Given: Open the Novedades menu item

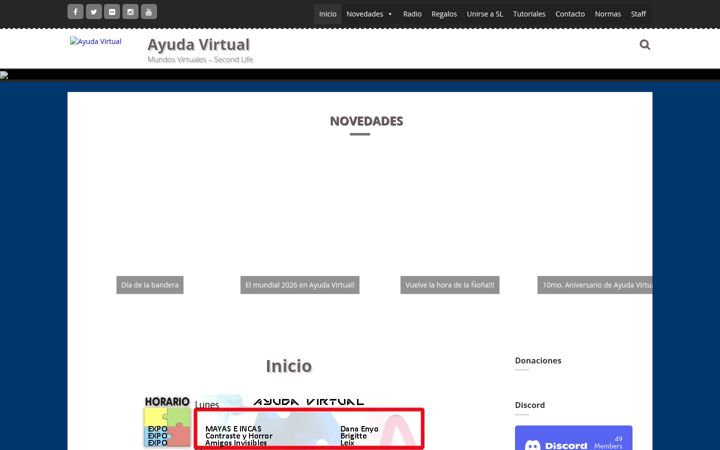Looking at the screenshot, I should [365, 14].
